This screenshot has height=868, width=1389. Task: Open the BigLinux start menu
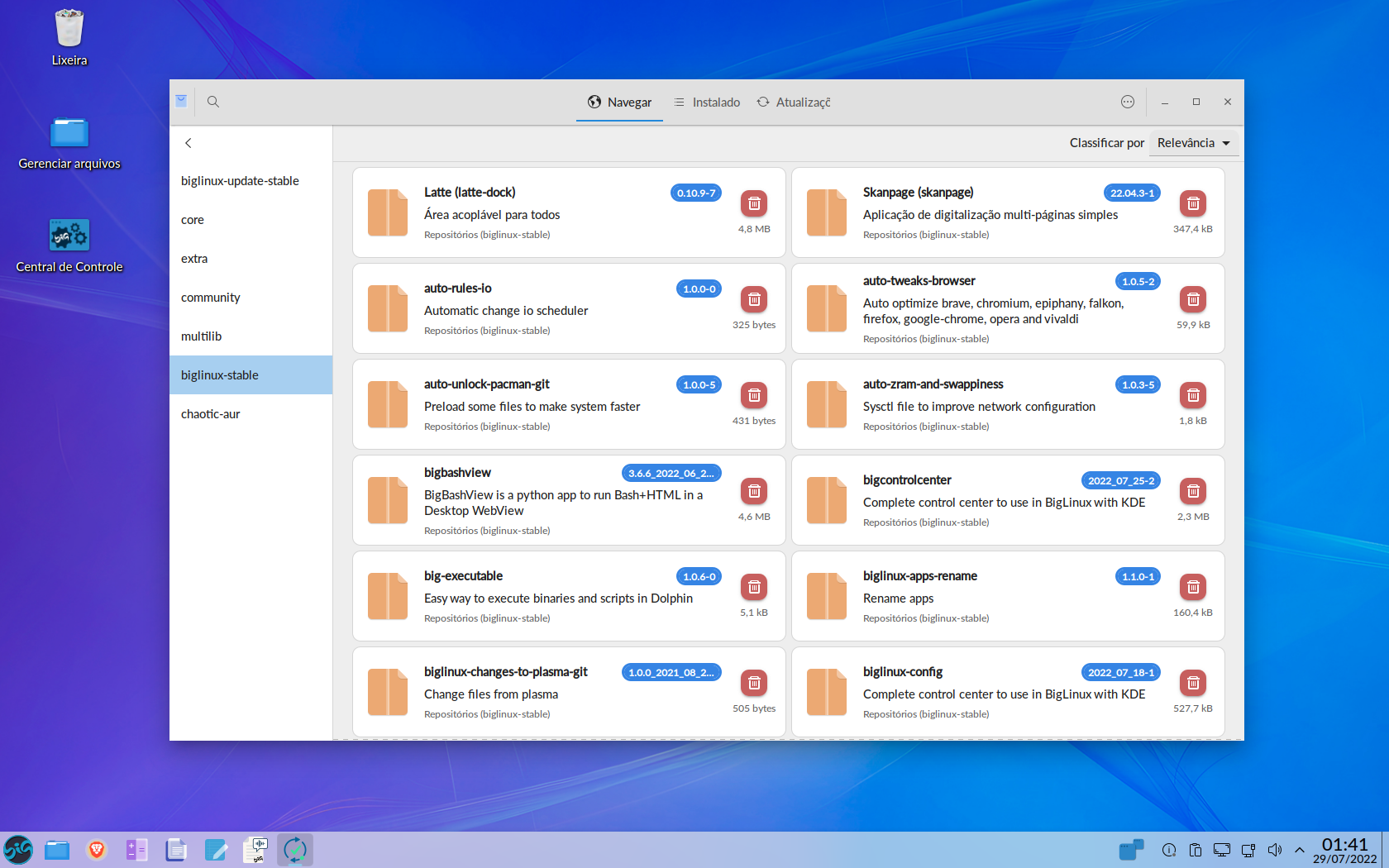point(18,850)
